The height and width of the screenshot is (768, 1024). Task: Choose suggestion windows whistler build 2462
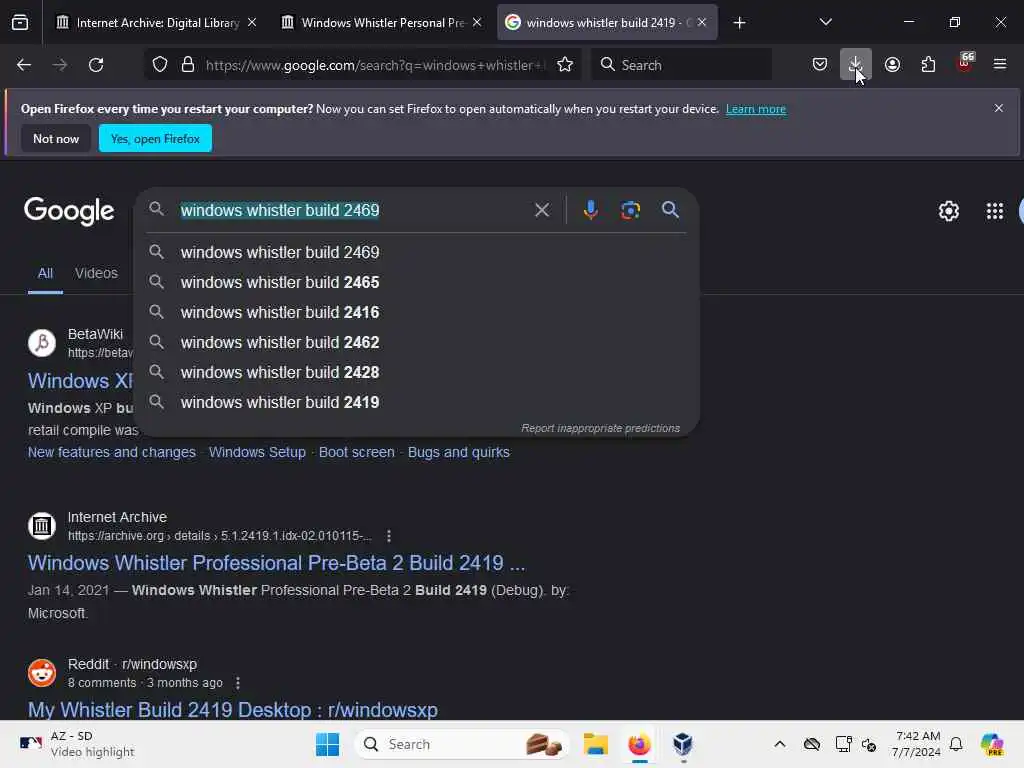[x=416, y=342]
